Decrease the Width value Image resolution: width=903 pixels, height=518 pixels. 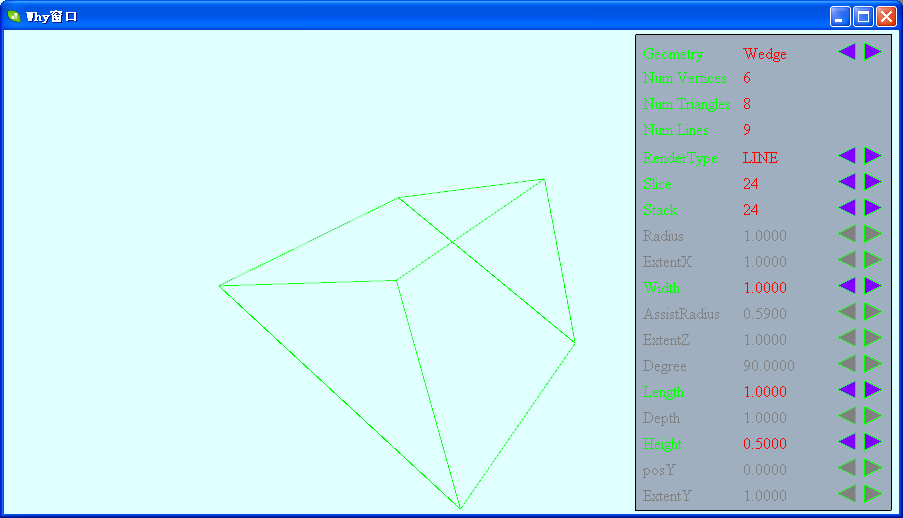[847, 286]
